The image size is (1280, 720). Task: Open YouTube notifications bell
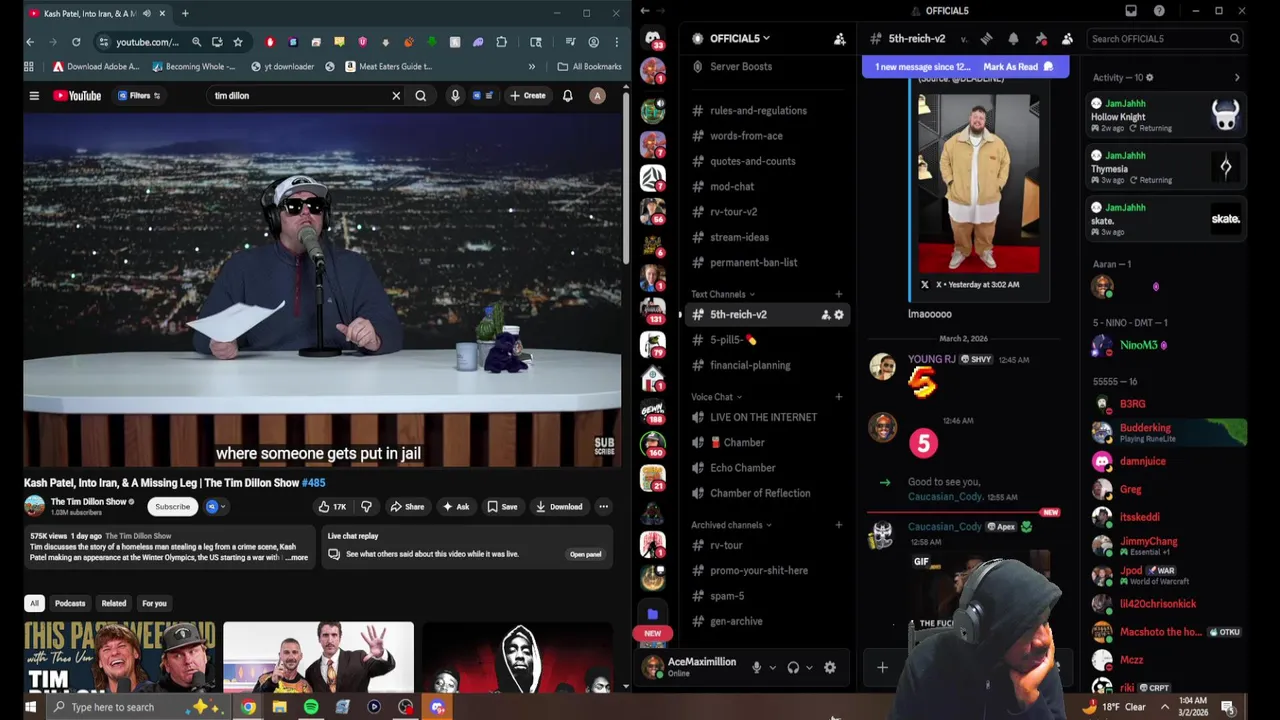point(567,96)
